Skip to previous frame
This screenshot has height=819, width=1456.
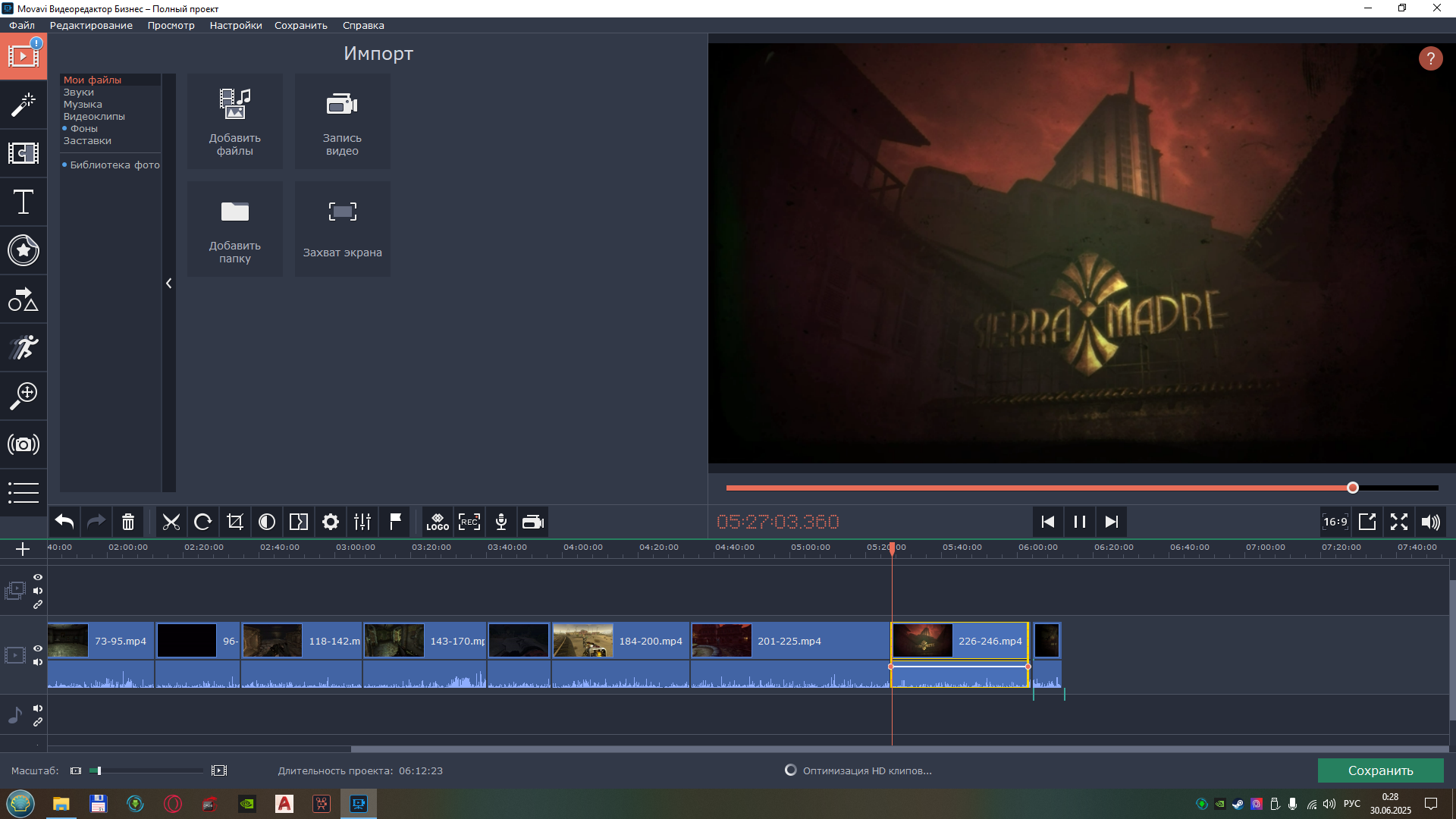click(x=1048, y=522)
